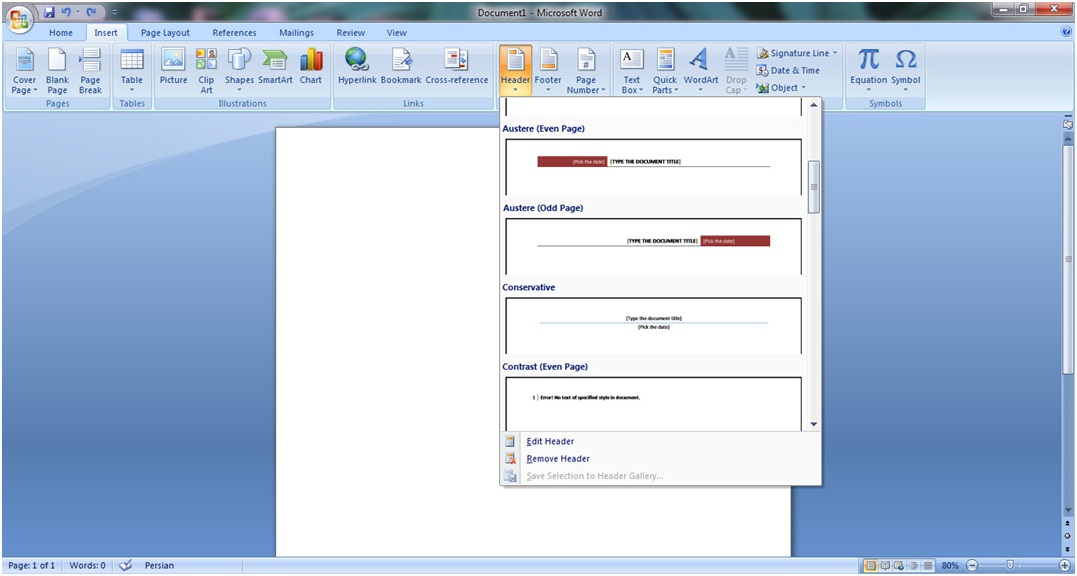The width and height of the screenshot is (1077, 576).
Task: Toggle the ruler button above the scrollbar
Action: [x=1067, y=124]
